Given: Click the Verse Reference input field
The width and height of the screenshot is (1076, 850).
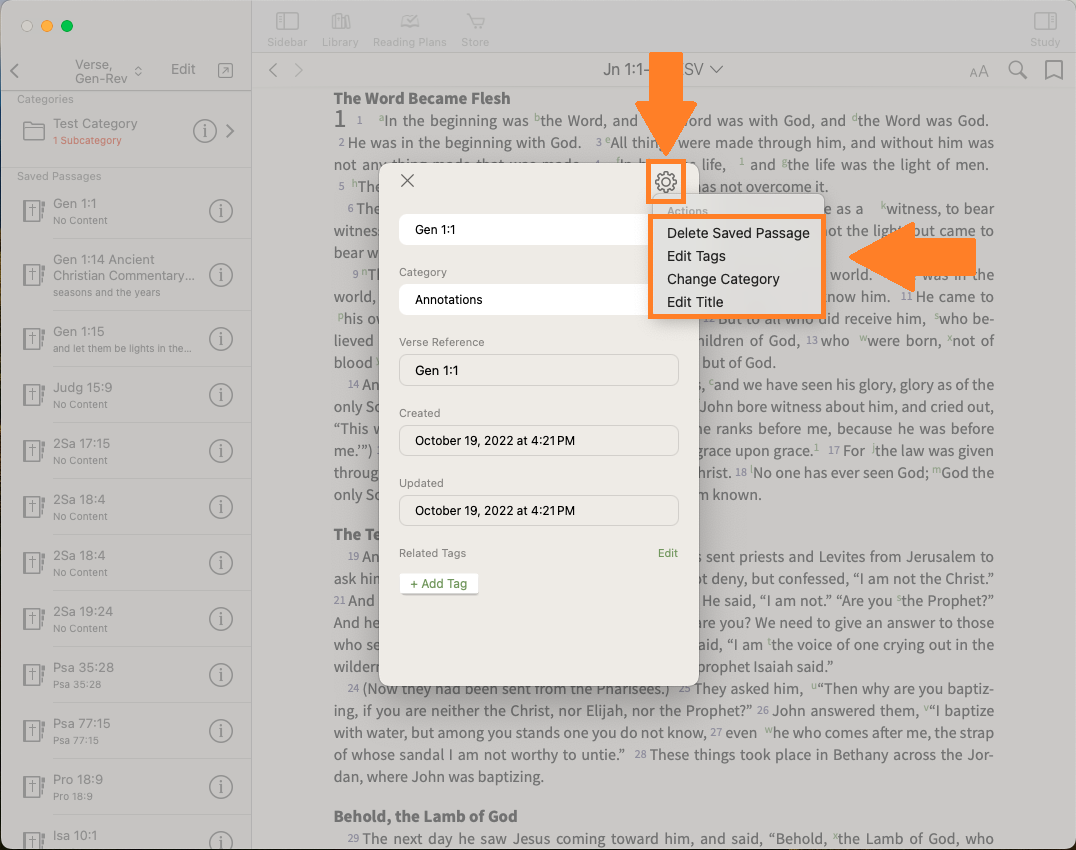Looking at the screenshot, I should click(x=538, y=370).
